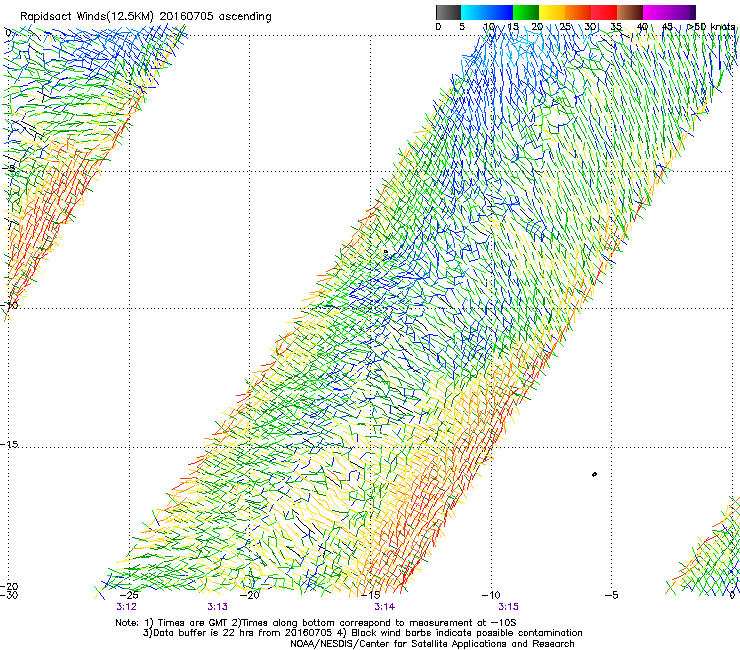The width and height of the screenshot is (740, 650).
Task: Click the legend tick label '25'
Action: click(565, 27)
